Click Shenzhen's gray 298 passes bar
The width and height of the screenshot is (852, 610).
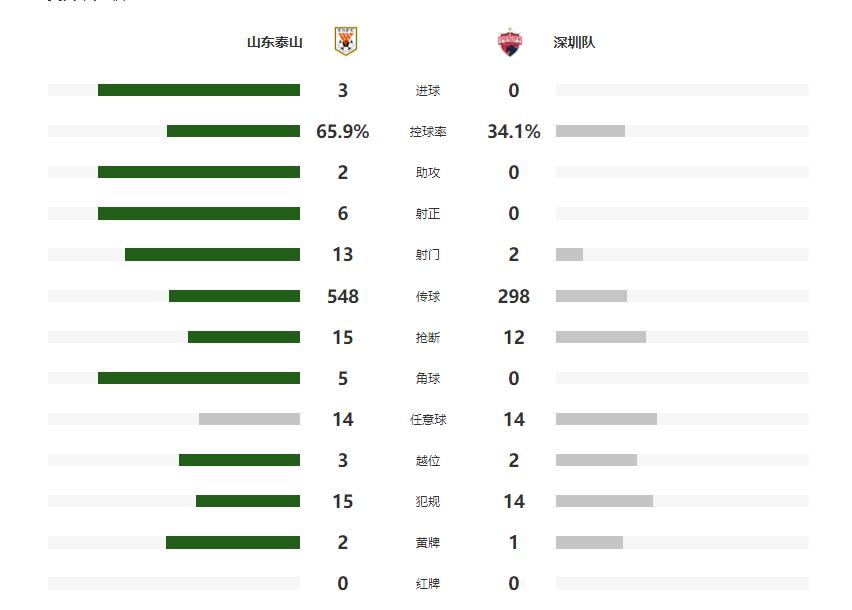click(591, 296)
